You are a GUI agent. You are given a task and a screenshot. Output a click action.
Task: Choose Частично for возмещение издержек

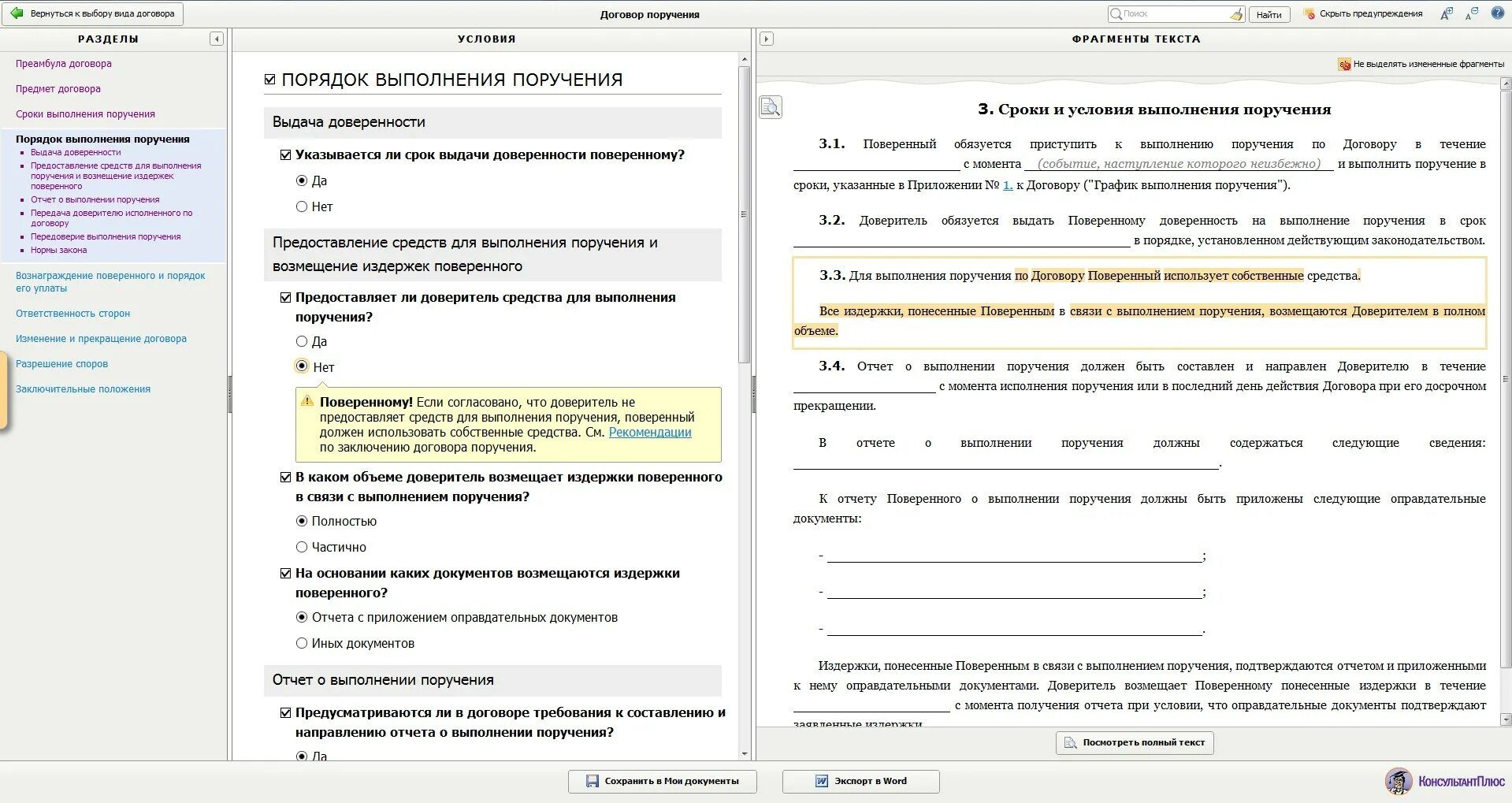[302, 547]
